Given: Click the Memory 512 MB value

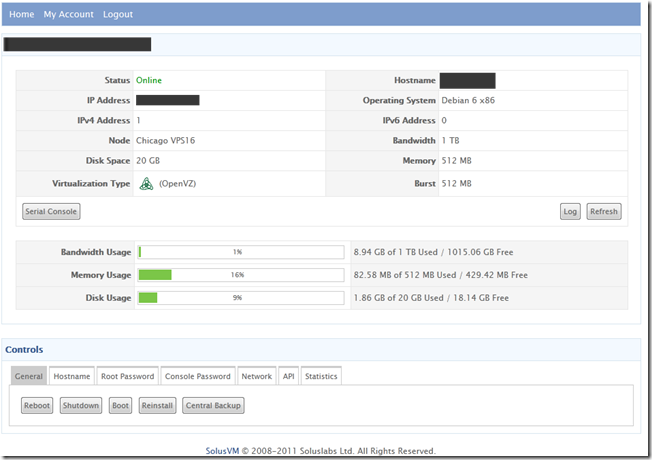Looking at the screenshot, I should pyautogui.click(x=457, y=161).
